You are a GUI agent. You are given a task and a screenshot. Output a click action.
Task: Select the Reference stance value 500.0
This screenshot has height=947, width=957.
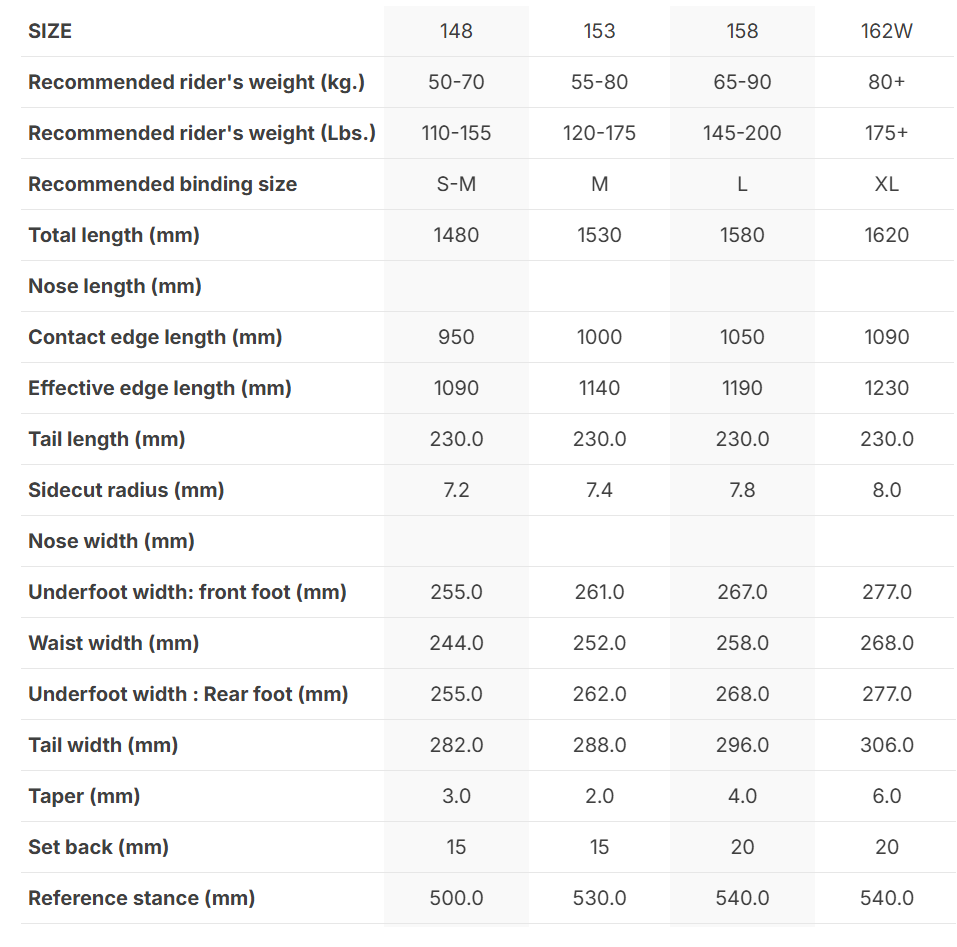[x=456, y=898]
